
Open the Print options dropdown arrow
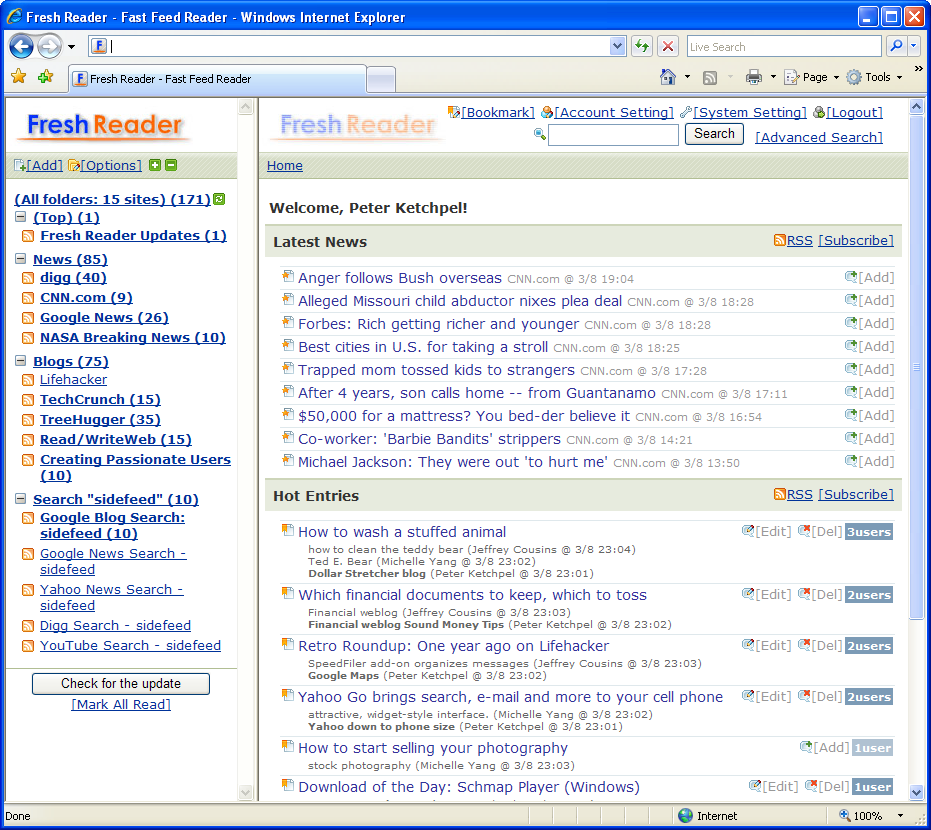pyautogui.click(x=773, y=77)
